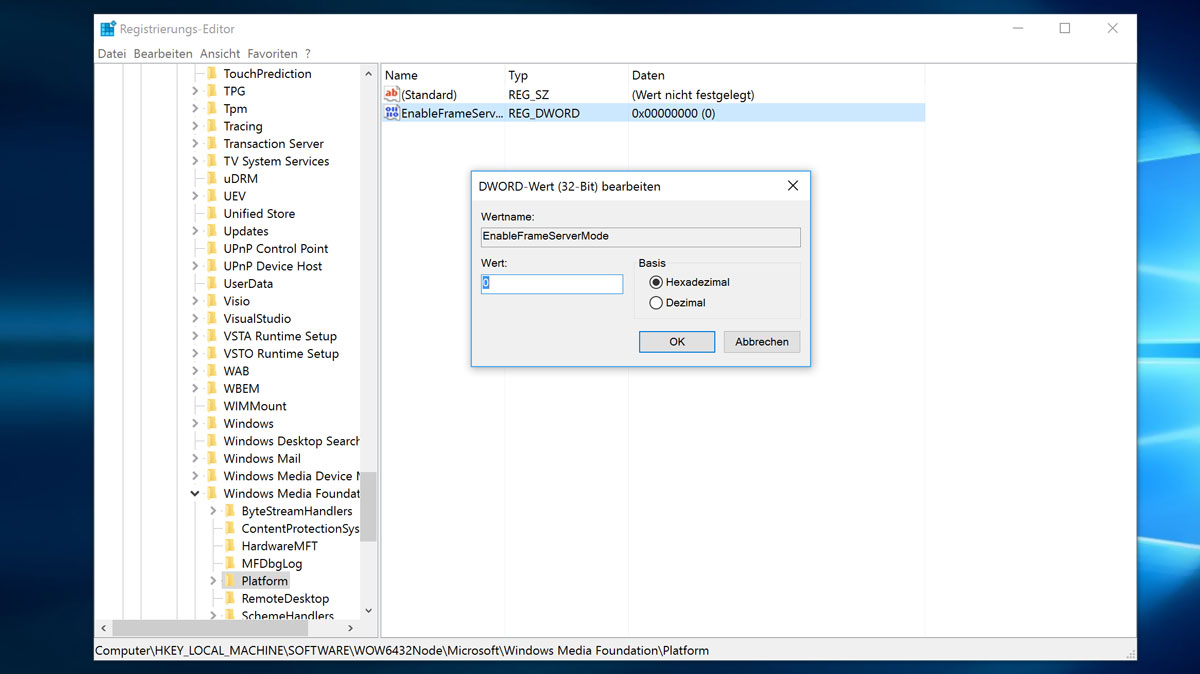
Task: Select the Windows Desktop Search key
Action: pos(291,441)
